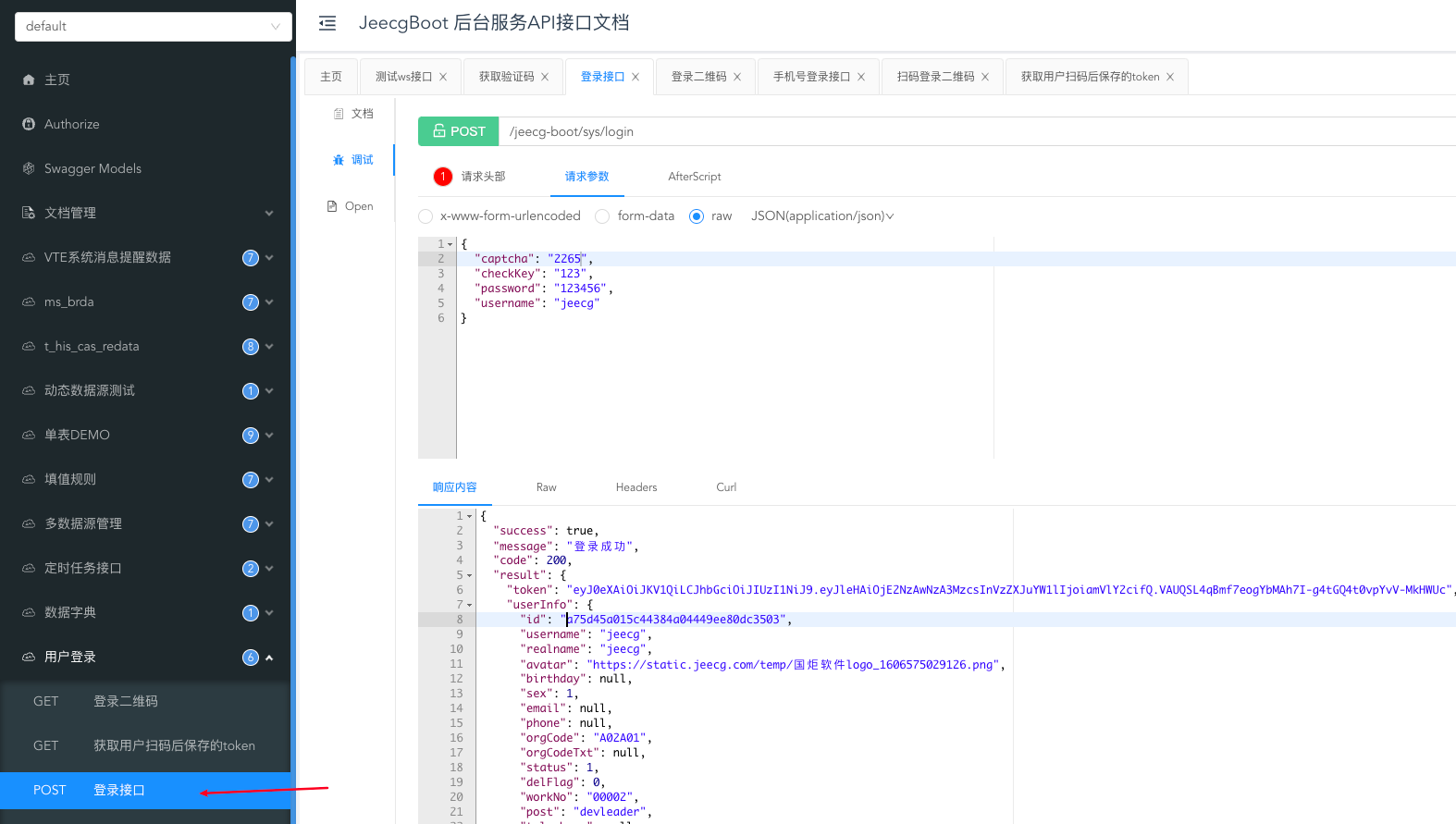Click the badge count 6 on 用户登录
1456x824 pixels.
[251, 658]
